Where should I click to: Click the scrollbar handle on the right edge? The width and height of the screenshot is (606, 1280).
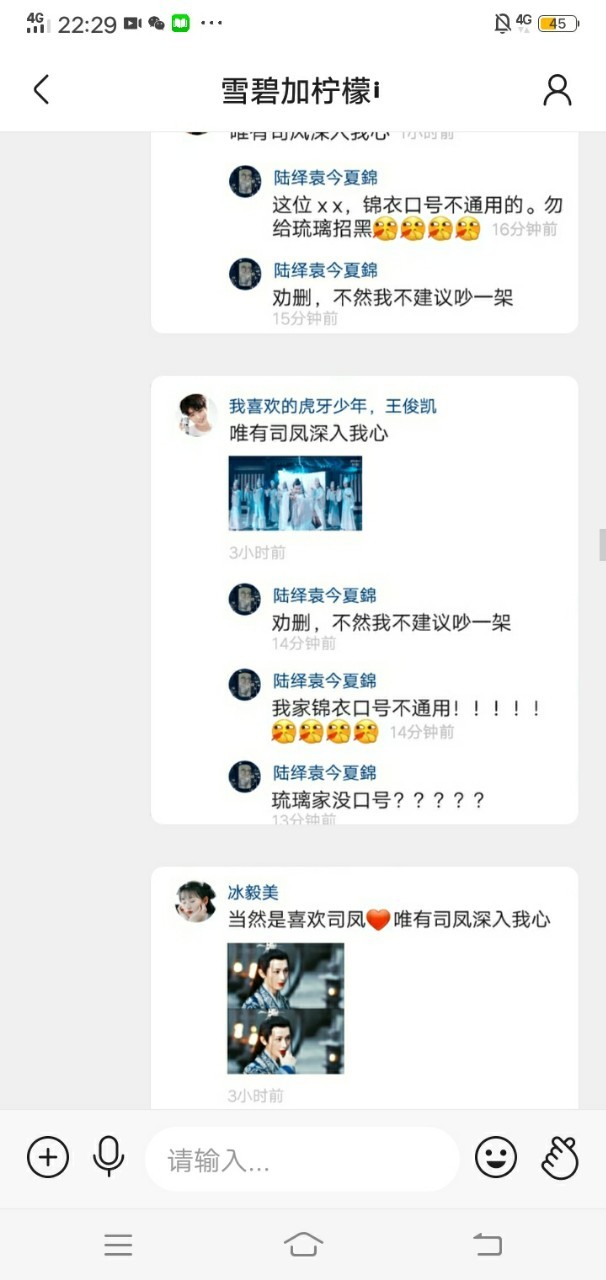tap(602, 545)
